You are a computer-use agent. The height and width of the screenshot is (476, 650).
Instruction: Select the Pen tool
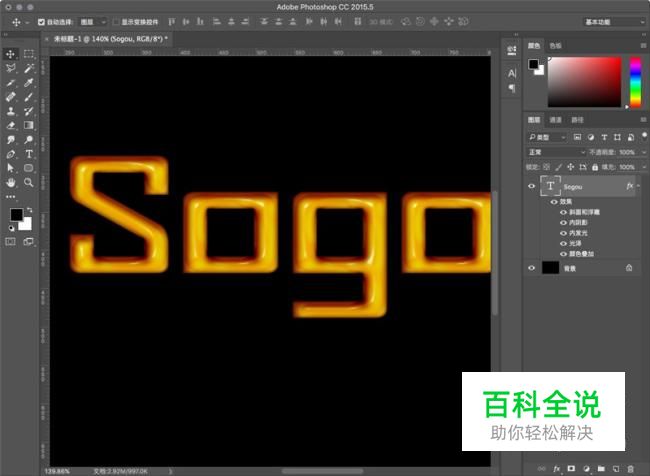tap(10, 154)
